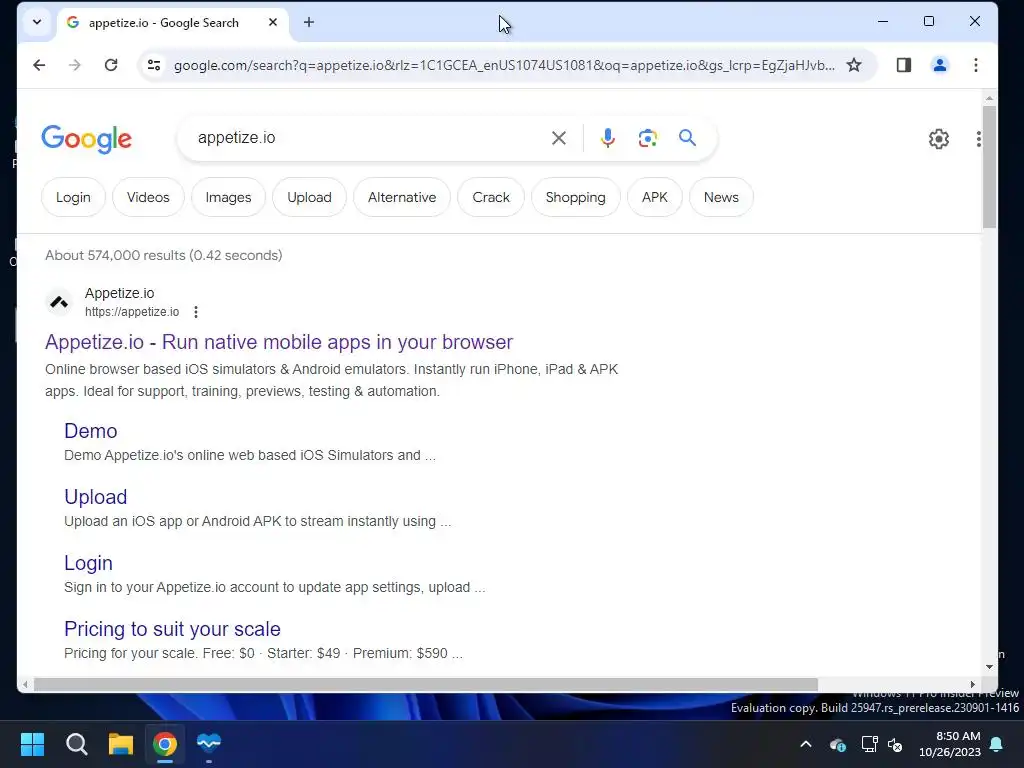Open the Login sitelink
Viewport: 1024px width, 768px height.
pos(88,563)
